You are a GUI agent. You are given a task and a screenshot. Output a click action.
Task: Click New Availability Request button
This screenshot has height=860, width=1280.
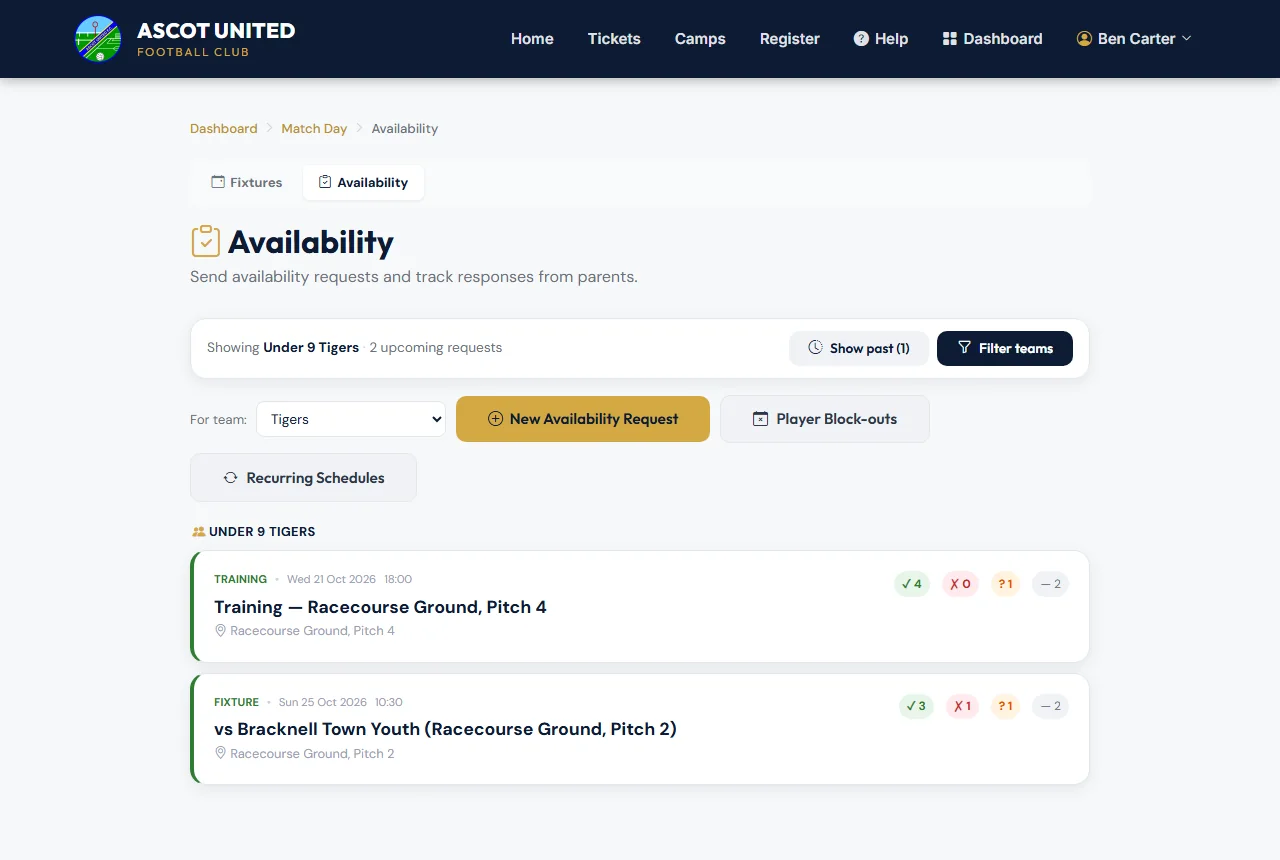coord(583,419)
